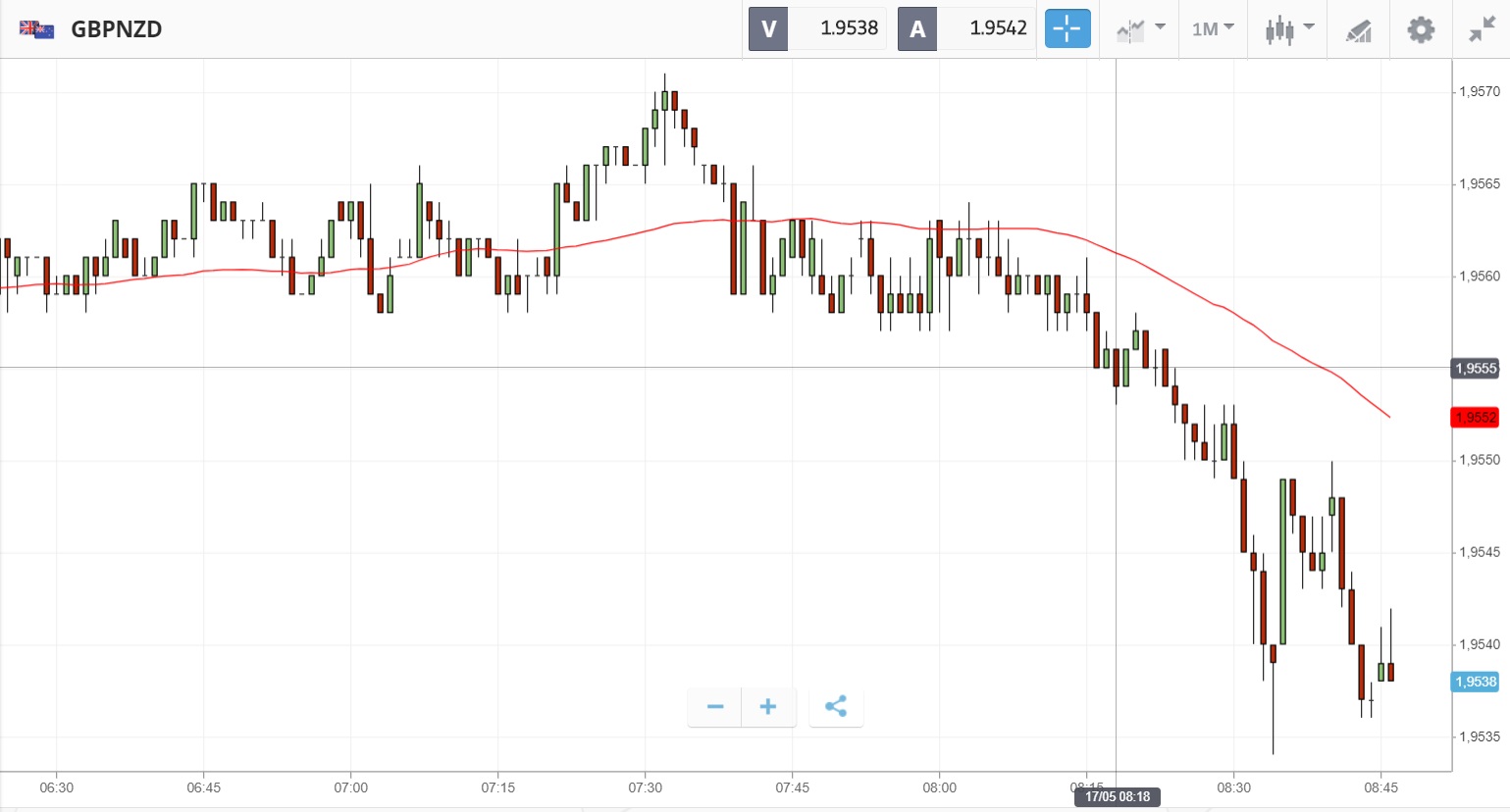Open chart settings gear
The width and height of the screenshot is (1510, 812).
pos(1420,29)
